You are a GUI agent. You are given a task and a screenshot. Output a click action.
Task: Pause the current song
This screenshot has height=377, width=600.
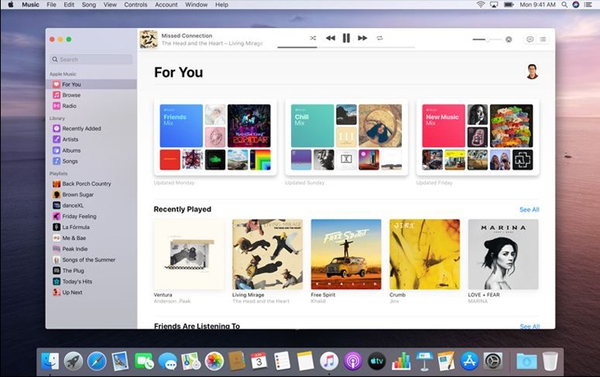(346, 38)
